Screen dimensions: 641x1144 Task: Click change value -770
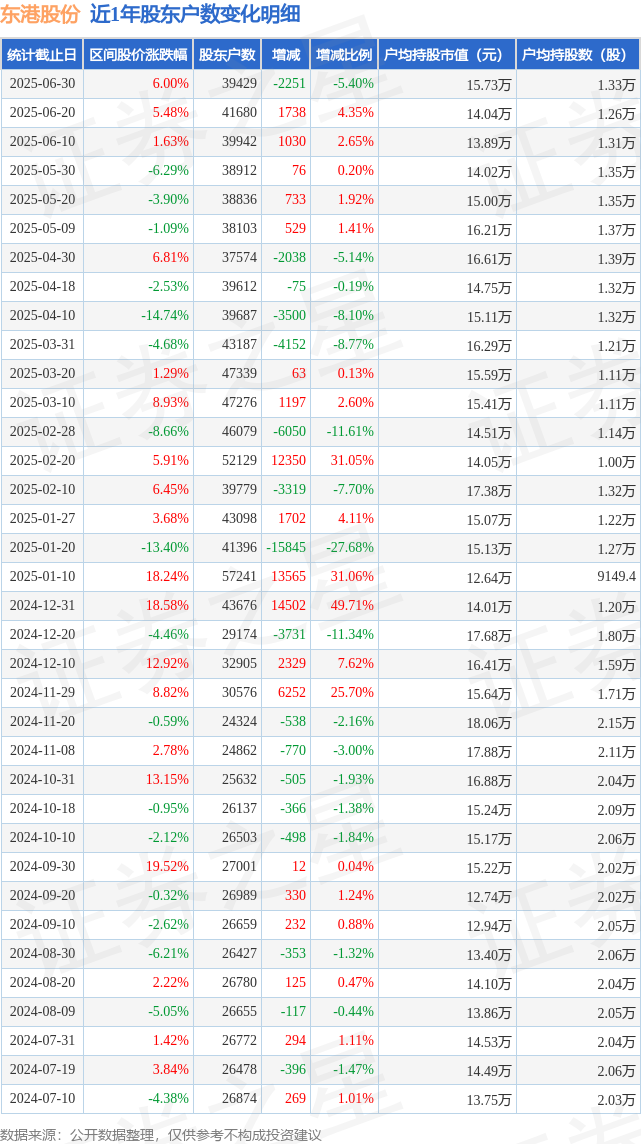(292, 752)
